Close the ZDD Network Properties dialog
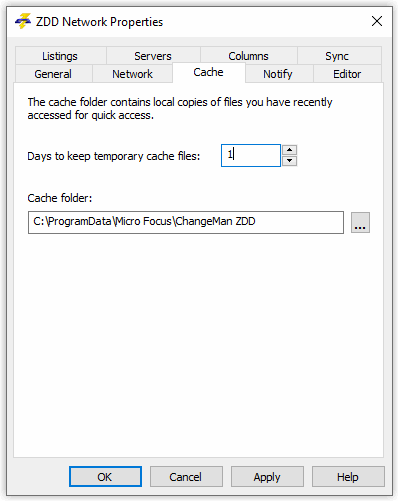The image size is (399, 502). (x=377, y=21)
